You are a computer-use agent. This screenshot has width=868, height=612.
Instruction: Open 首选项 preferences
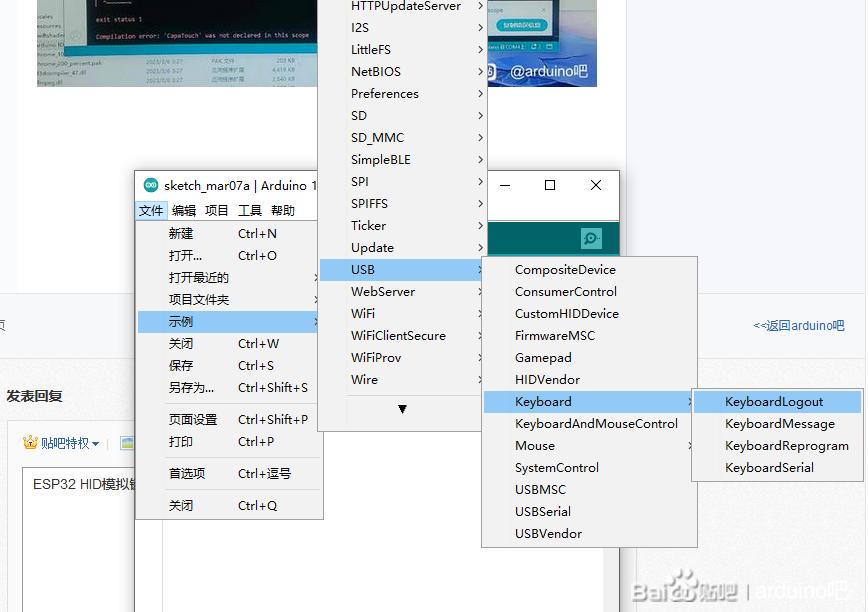229,474
